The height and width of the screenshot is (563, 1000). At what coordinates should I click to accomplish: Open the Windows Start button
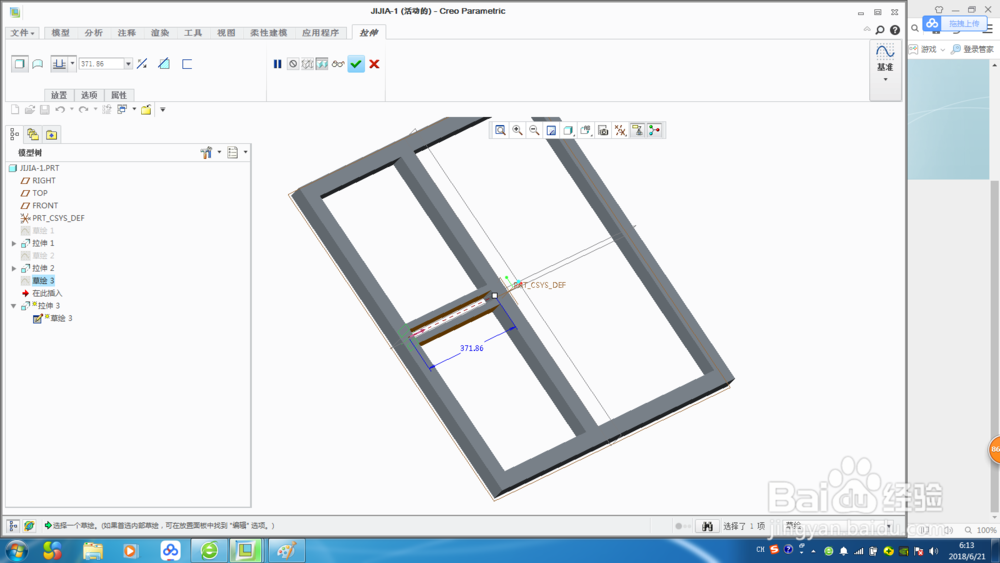tap(17, 550)
